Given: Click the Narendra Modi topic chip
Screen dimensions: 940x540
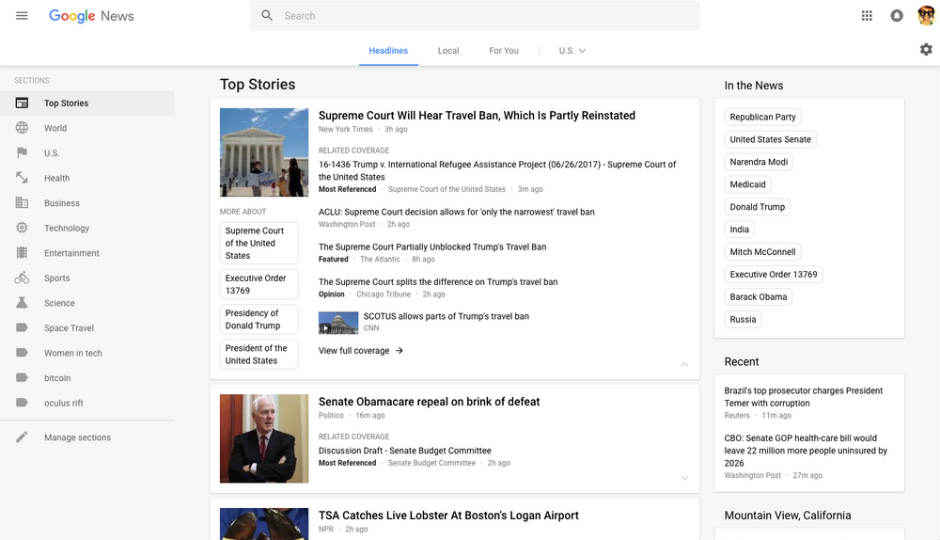Looking at the screenshot, I should 758,162.
